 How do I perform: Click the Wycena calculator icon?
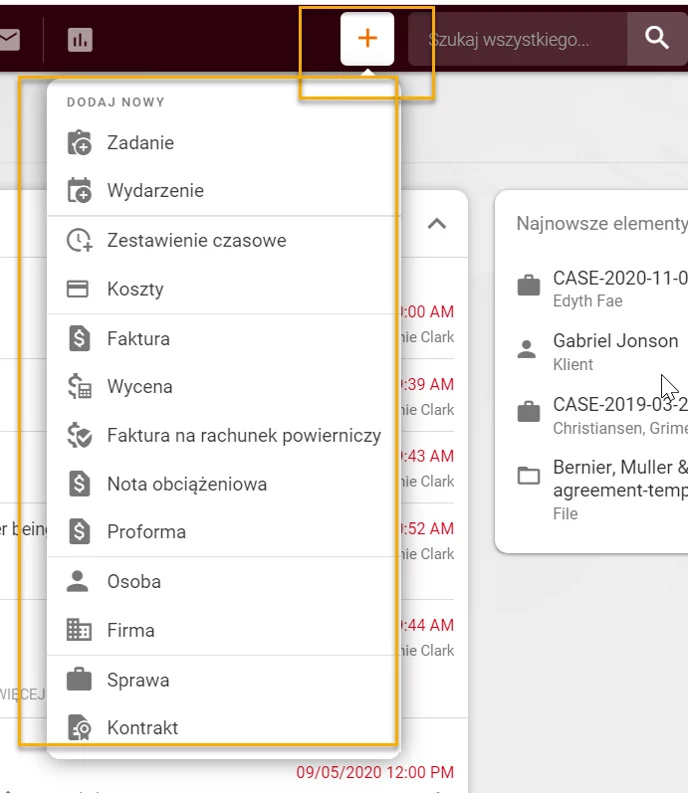[x=79, y=386]
